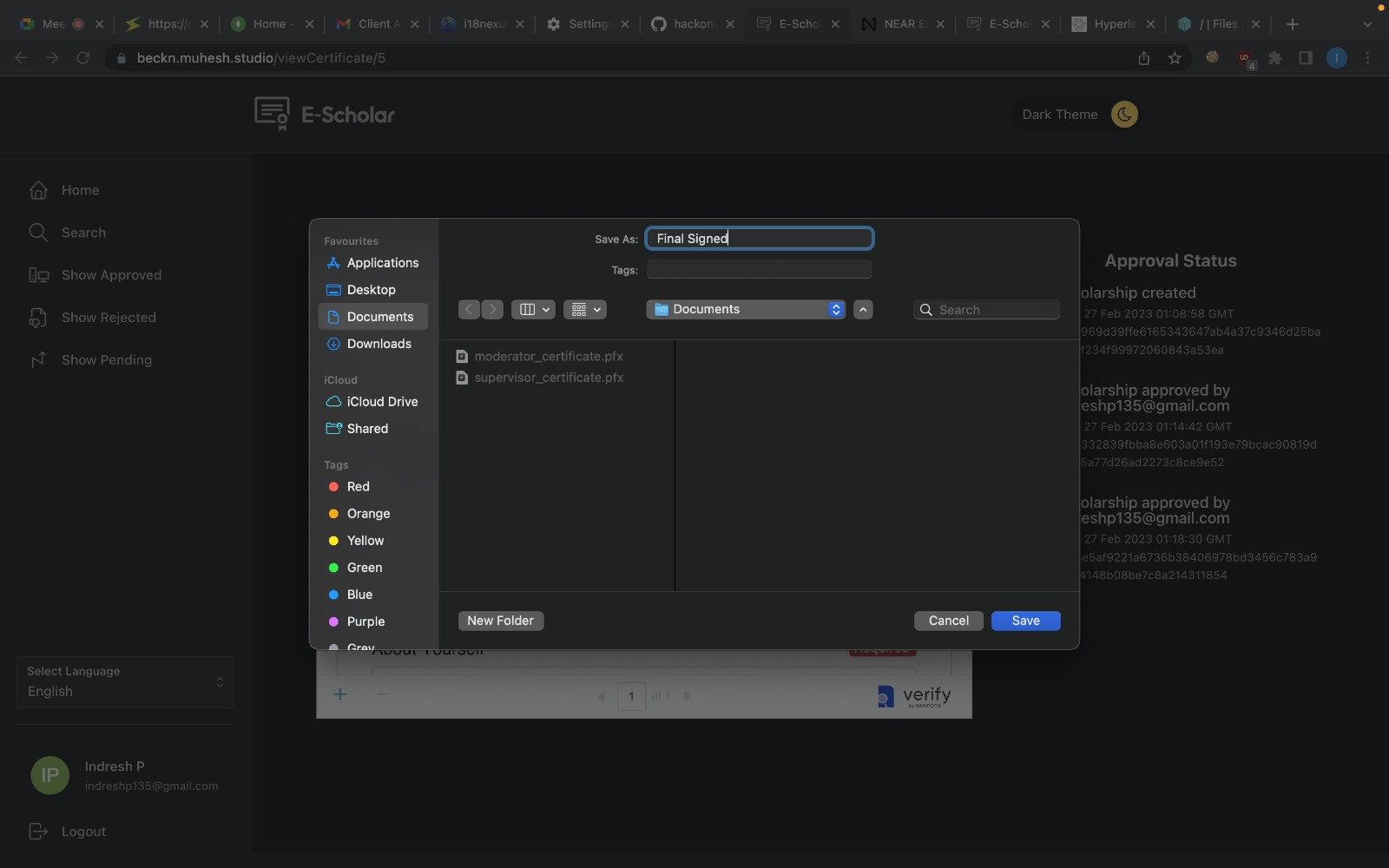1389x868 pixels.
Task: Reload the browser page
Action: (x=83, y=58)
